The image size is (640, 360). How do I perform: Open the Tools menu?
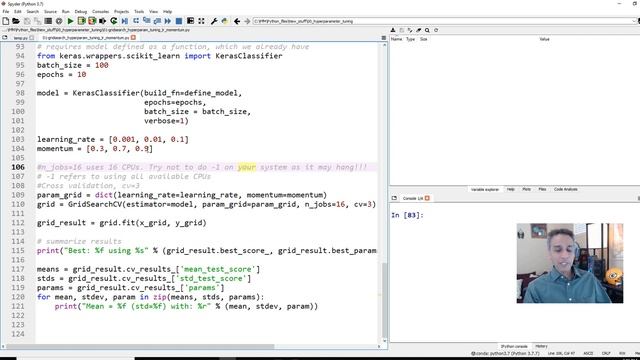point(139,11)
